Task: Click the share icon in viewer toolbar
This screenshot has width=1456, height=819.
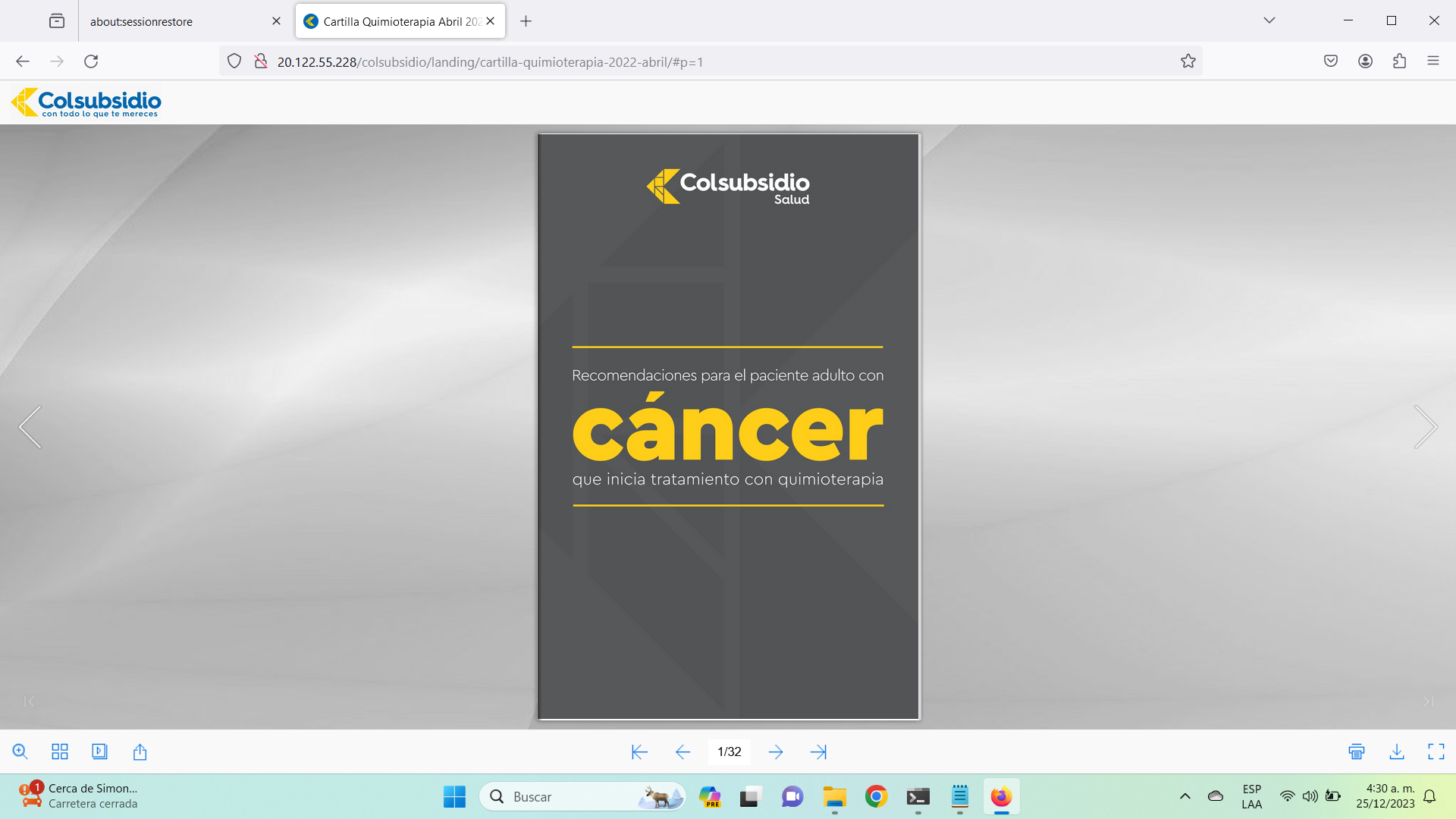Action: coord(140,752)
